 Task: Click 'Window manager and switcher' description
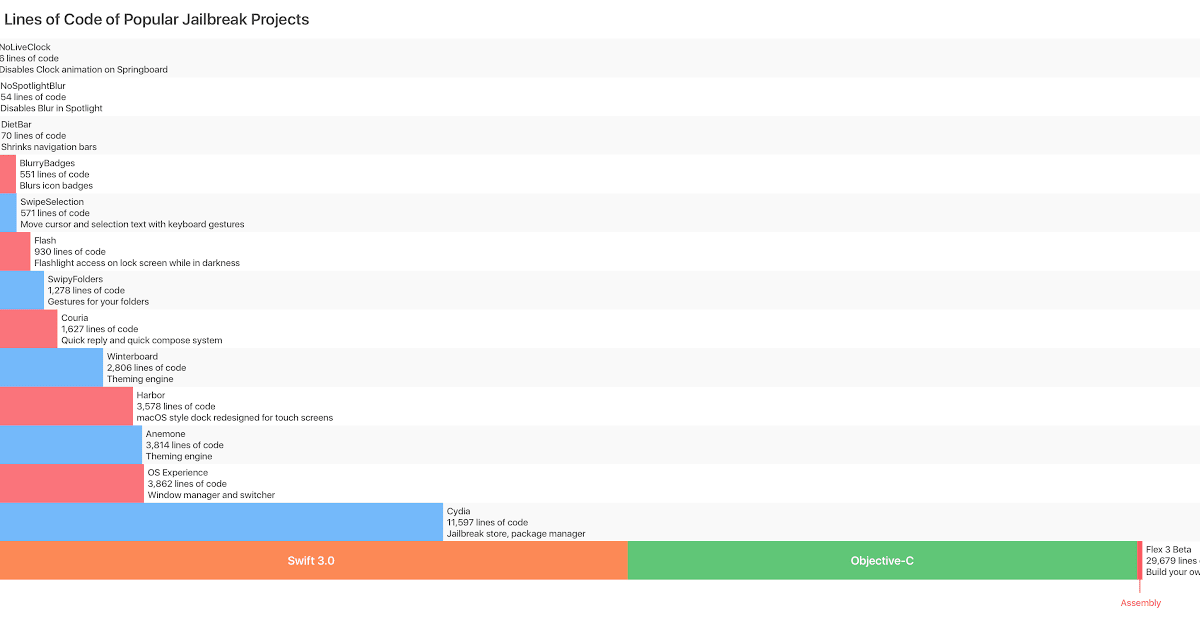click(211, 495)
